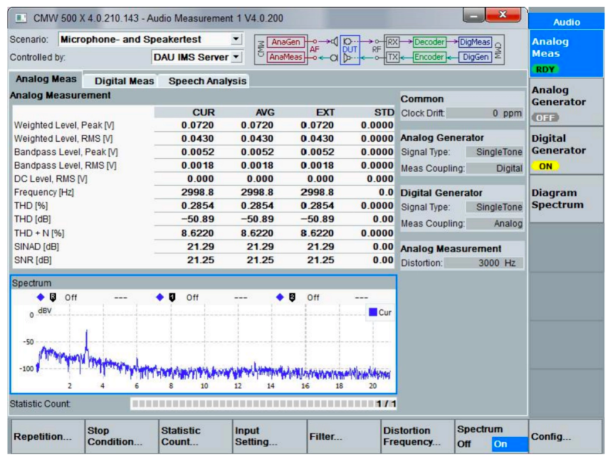Click the CMW application icon in title bar

pos(21,18)
